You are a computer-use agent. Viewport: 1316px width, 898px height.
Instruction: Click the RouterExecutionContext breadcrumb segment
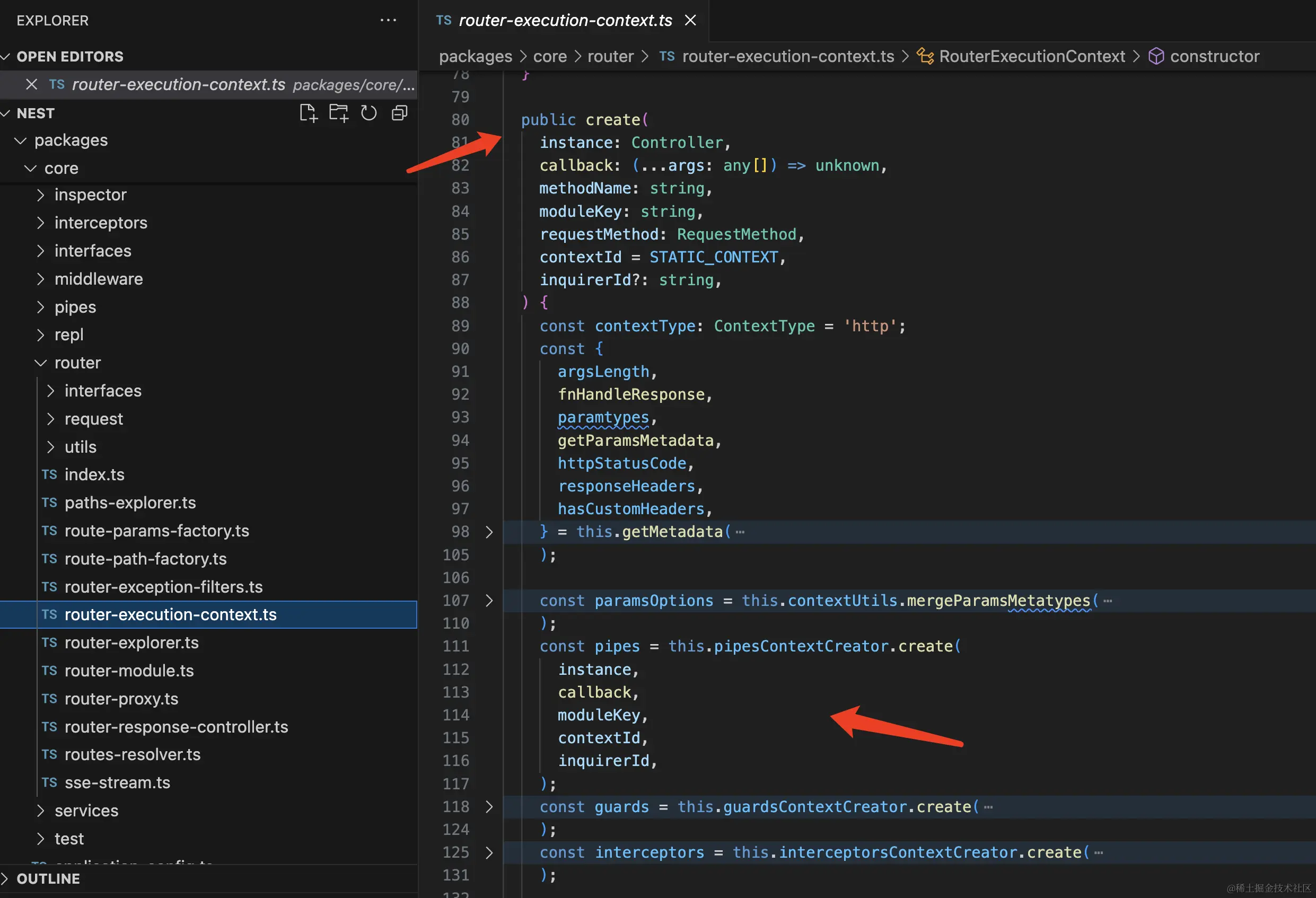1032,57
